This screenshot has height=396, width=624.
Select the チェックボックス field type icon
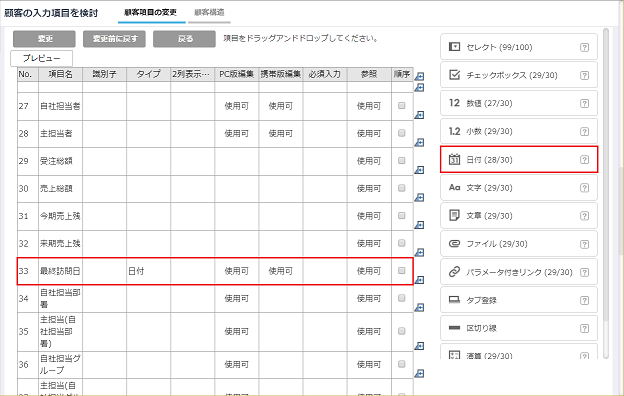(454, 75)
